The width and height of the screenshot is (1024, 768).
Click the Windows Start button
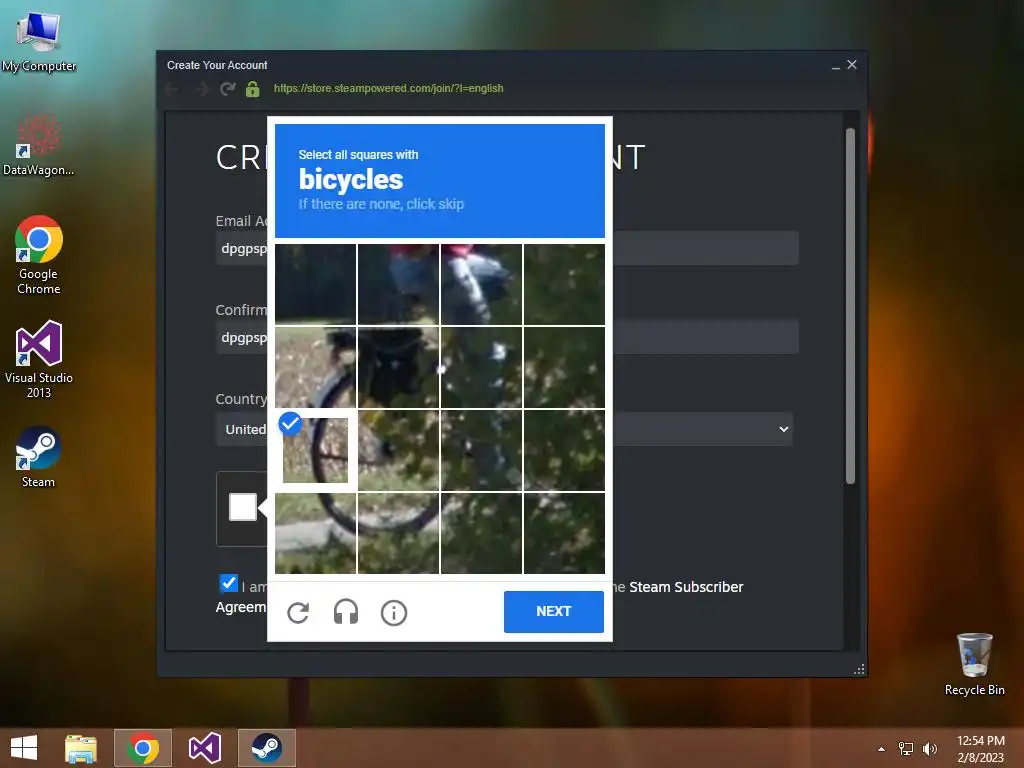24,748
